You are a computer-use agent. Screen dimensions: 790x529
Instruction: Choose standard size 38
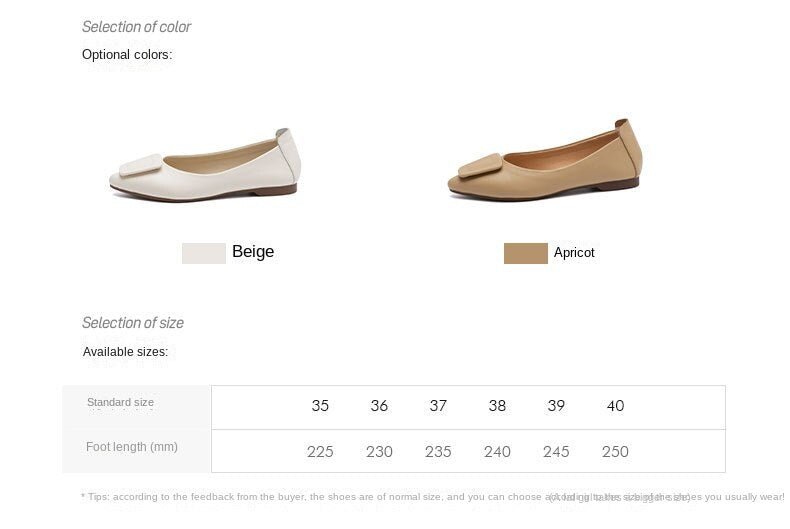coord(497,406)
